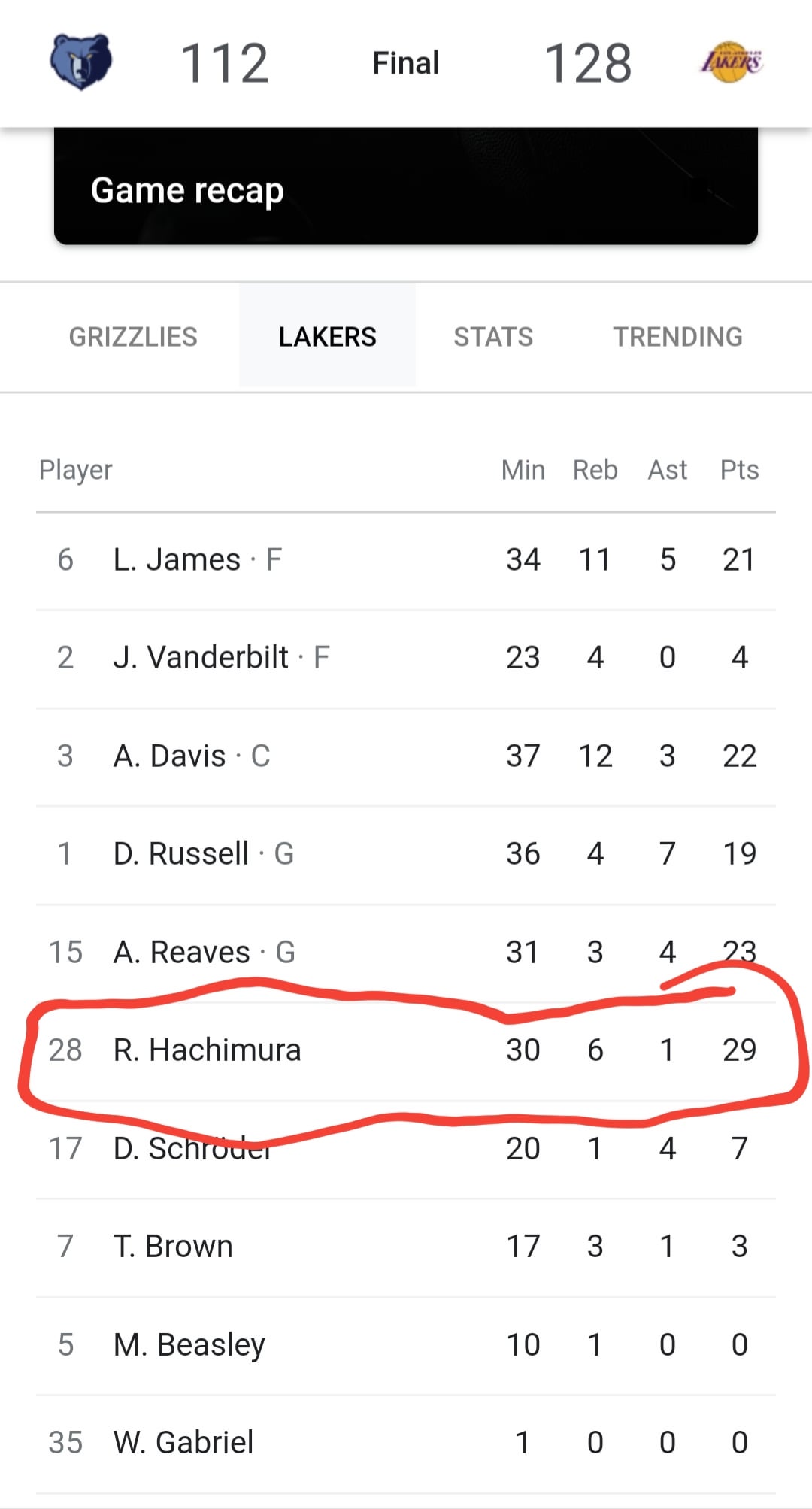The height and width of the screenshot is (1509, 812).
Task: Go to the TRENDING tab
Action: point(677,337)
